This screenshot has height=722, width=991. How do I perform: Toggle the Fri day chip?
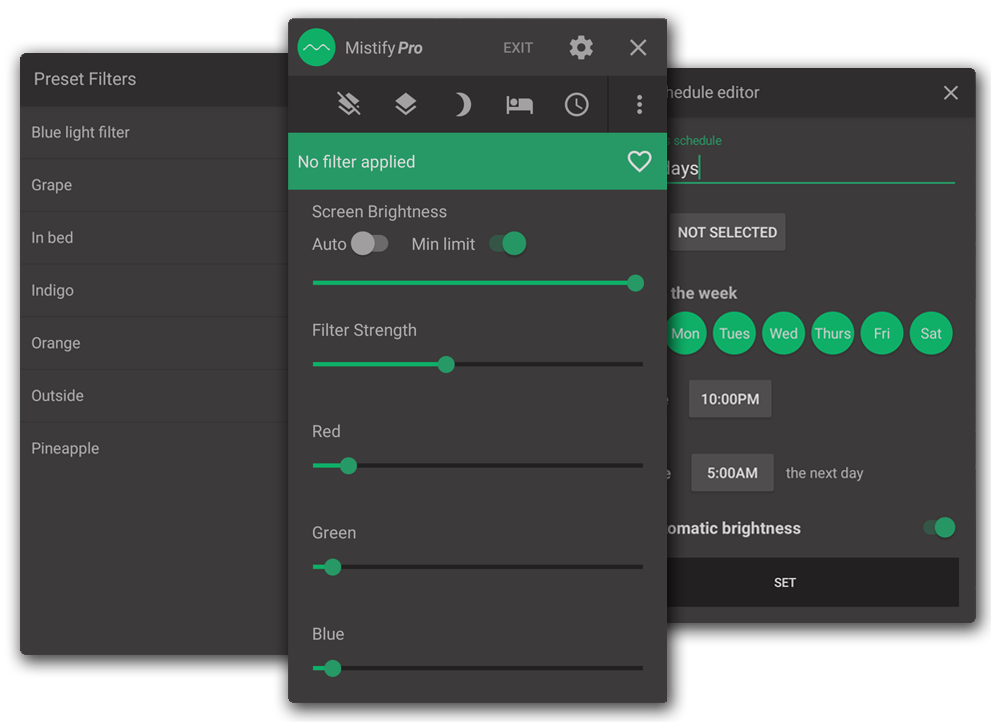(882, 333)
